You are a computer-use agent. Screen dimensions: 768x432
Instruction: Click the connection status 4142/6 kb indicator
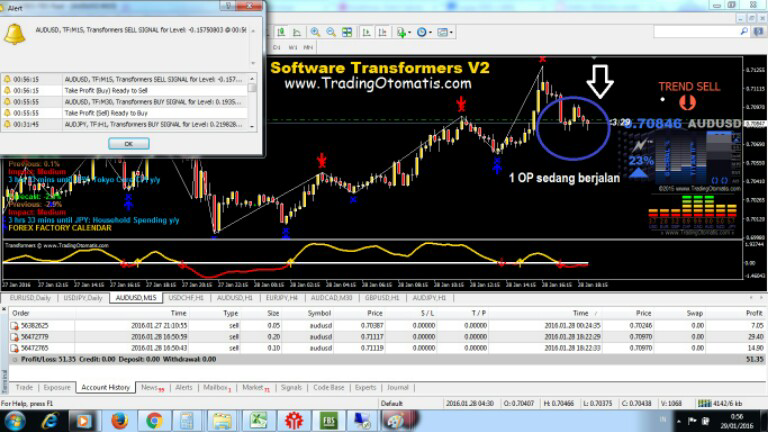click(x=720, y=403)
